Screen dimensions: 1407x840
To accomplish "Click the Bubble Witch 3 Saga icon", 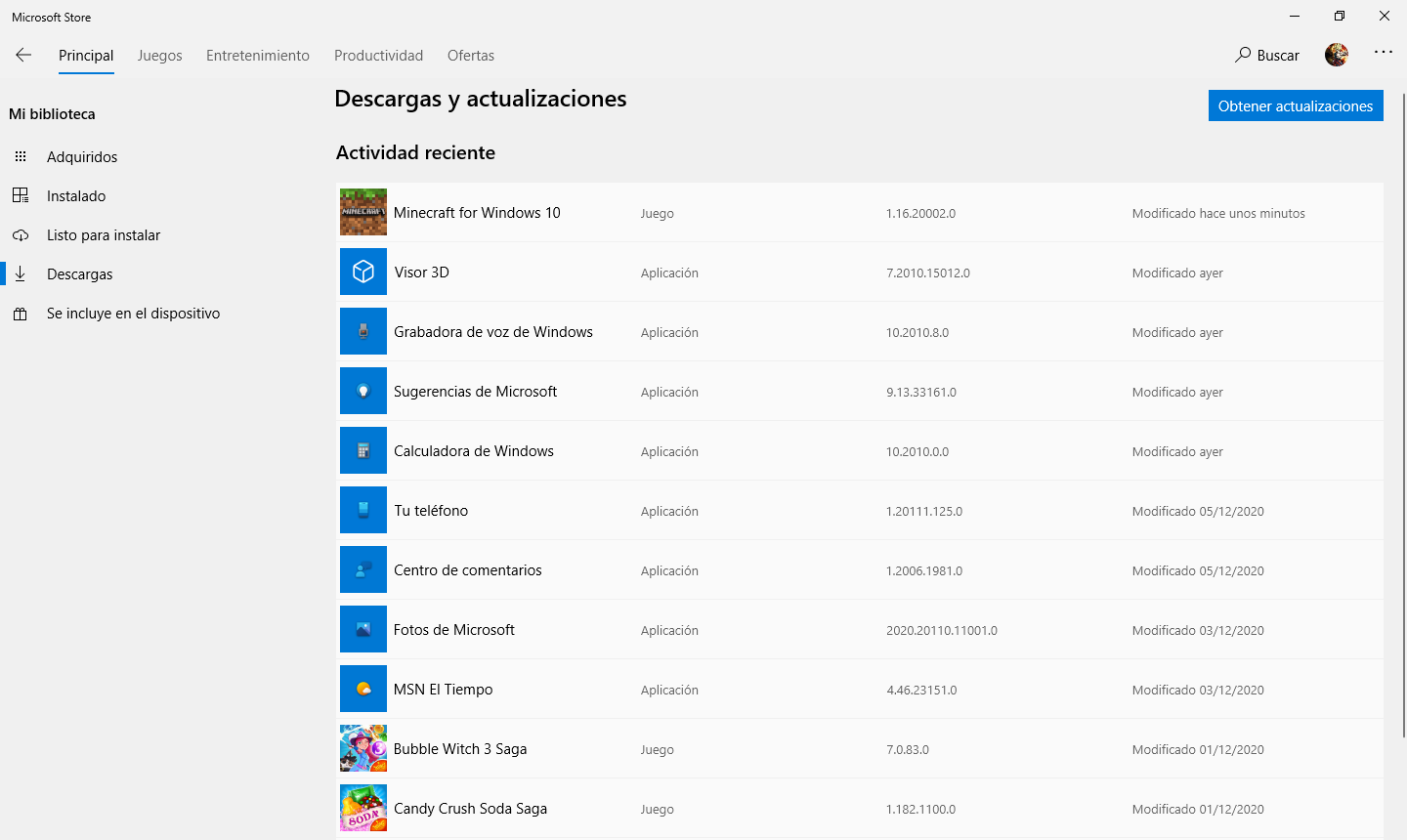I will click(363, 749).
